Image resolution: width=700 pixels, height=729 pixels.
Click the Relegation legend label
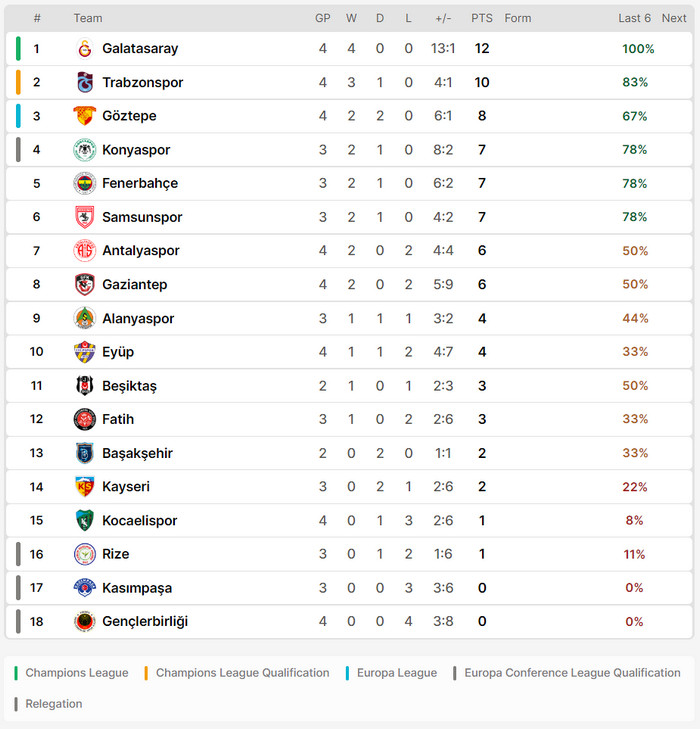[54, 704]
